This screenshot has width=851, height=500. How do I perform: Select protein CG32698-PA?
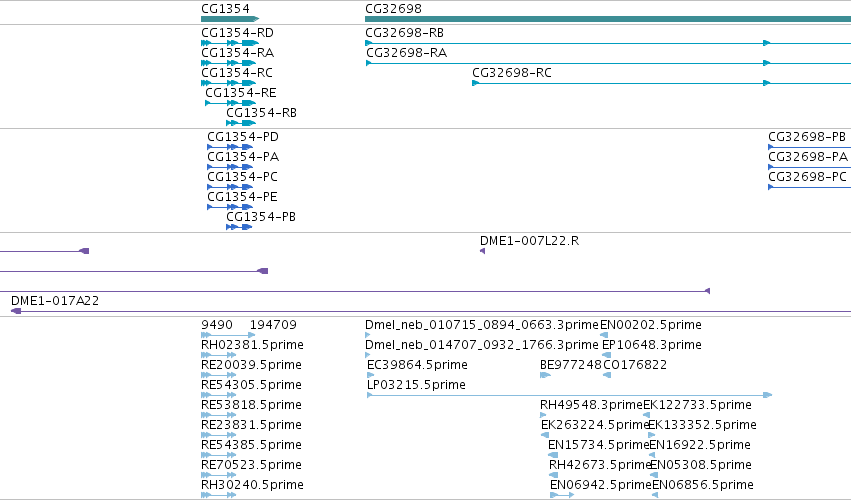tap(808, 157)
